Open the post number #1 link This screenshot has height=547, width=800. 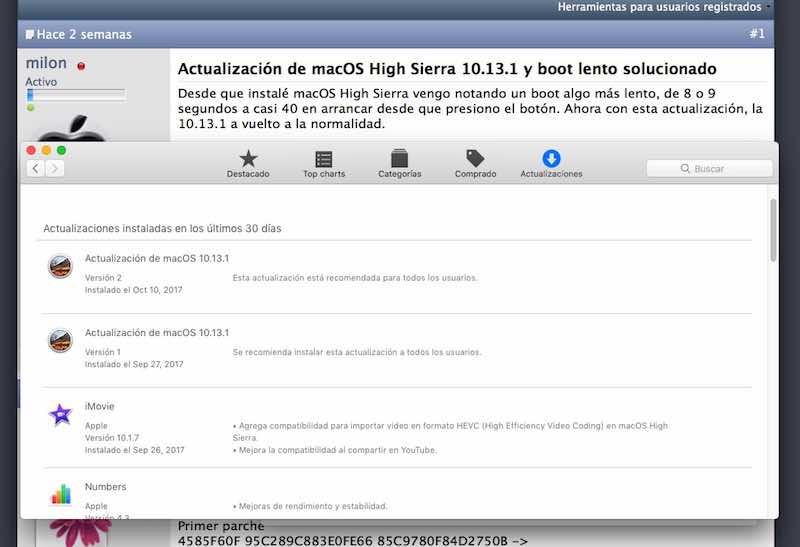(757, 34)
